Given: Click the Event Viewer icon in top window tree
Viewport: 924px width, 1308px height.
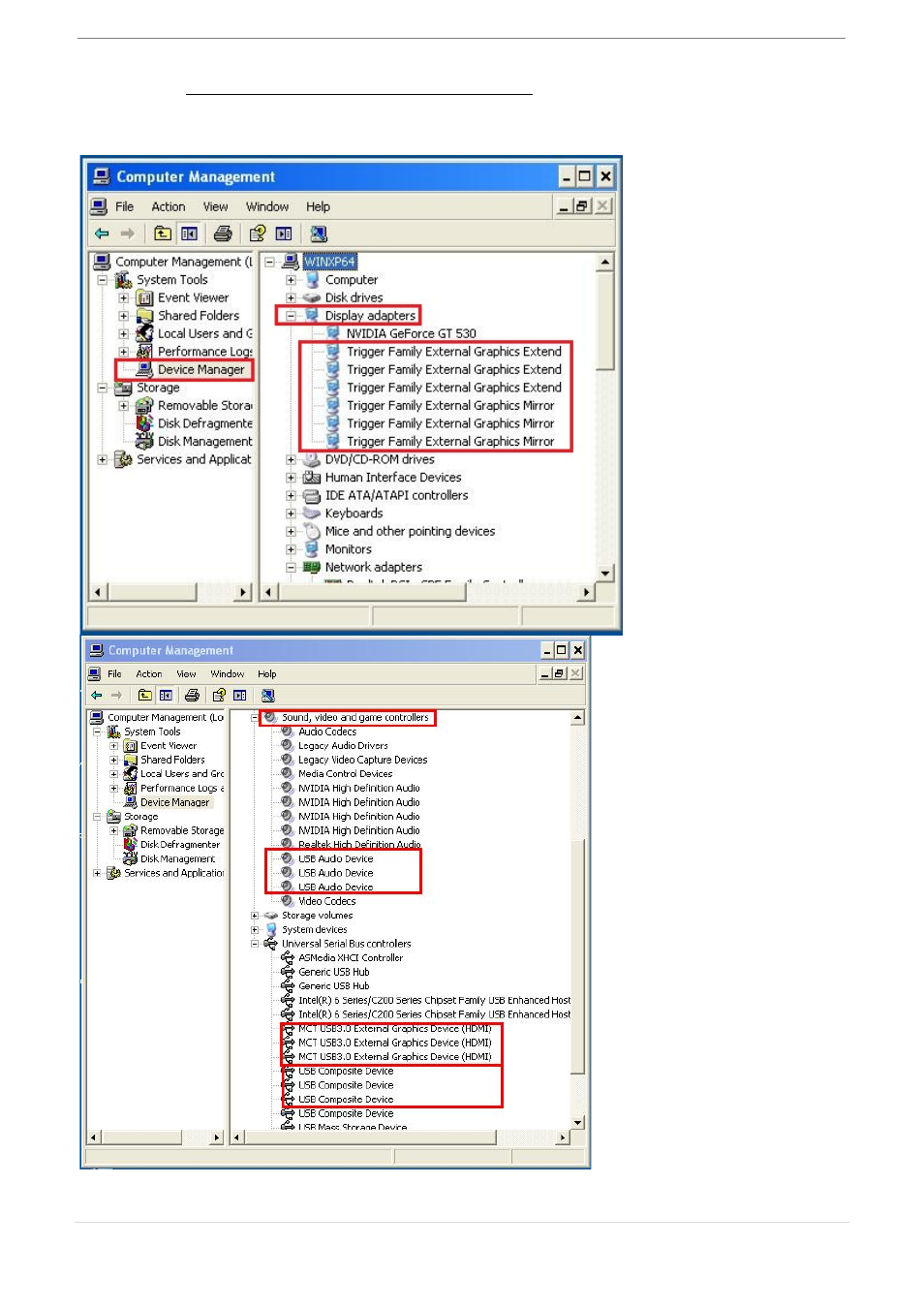Looking at the screenshot, I should click(x=144, y=297).
